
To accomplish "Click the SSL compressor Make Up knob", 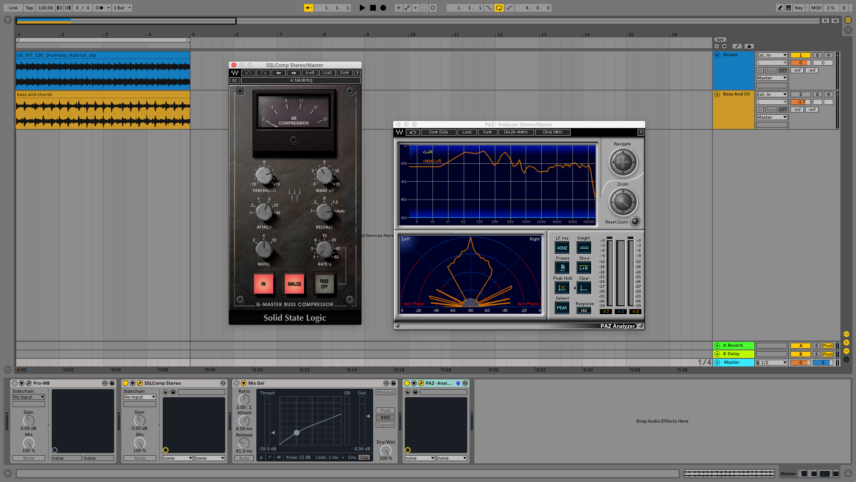I will pyautogui.click(x=324, y=176).
